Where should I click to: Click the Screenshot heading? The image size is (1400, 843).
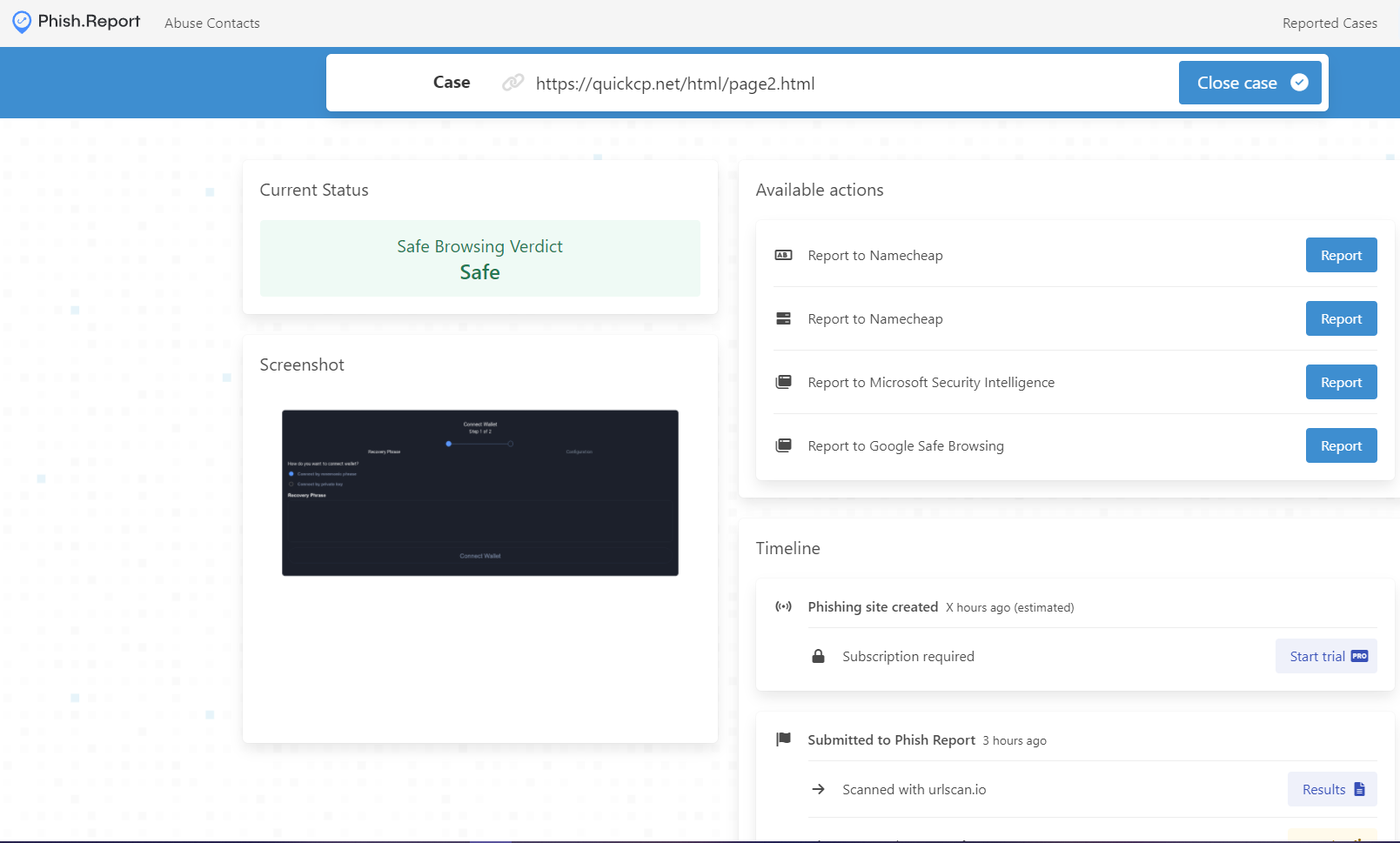tap(302, 365)
